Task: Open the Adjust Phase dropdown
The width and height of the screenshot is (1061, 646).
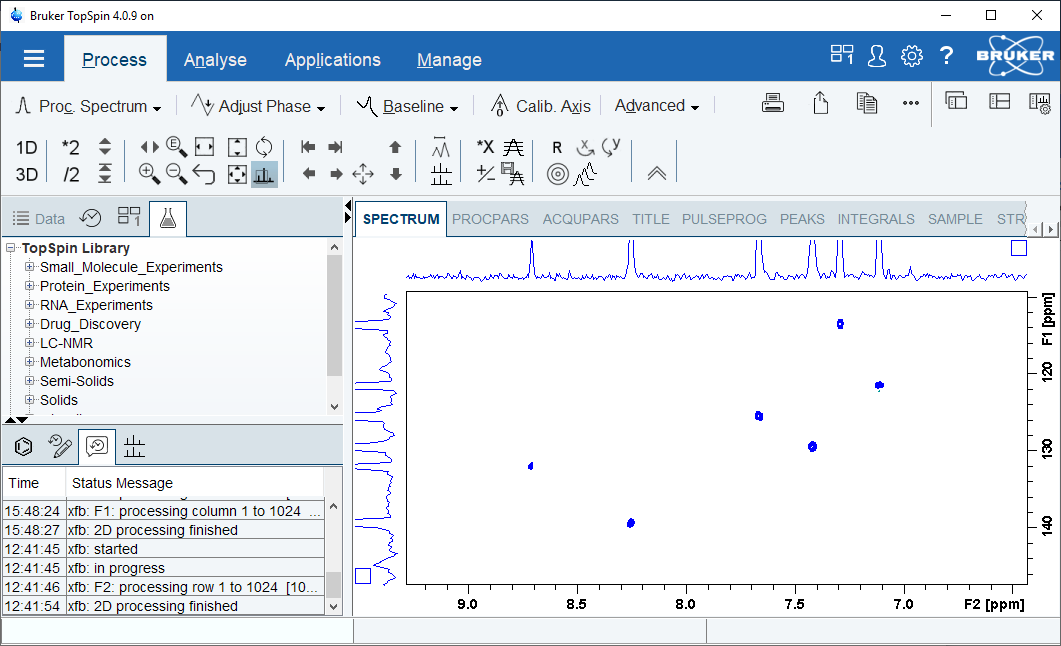Action: click(258, 105)
